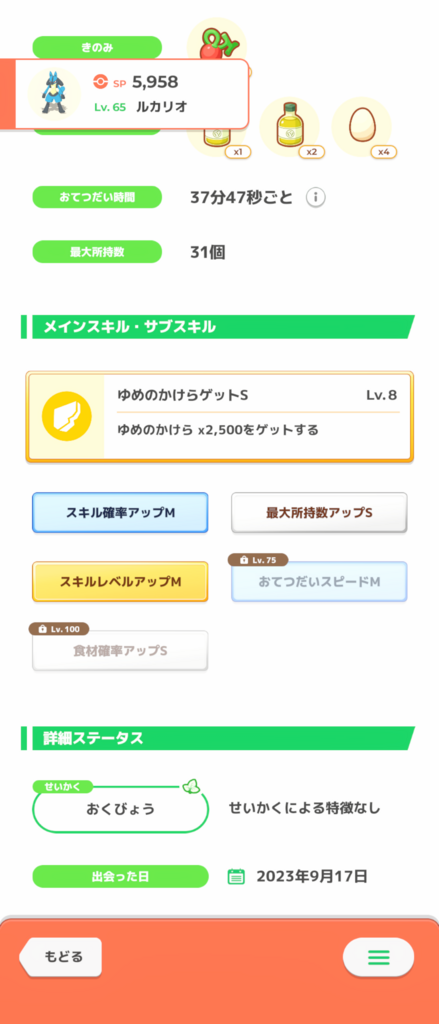Viewport: 439px width, 1024px height.
Task: Tap locked 食材確率アップS sub skill
Action: coord(120,650)
